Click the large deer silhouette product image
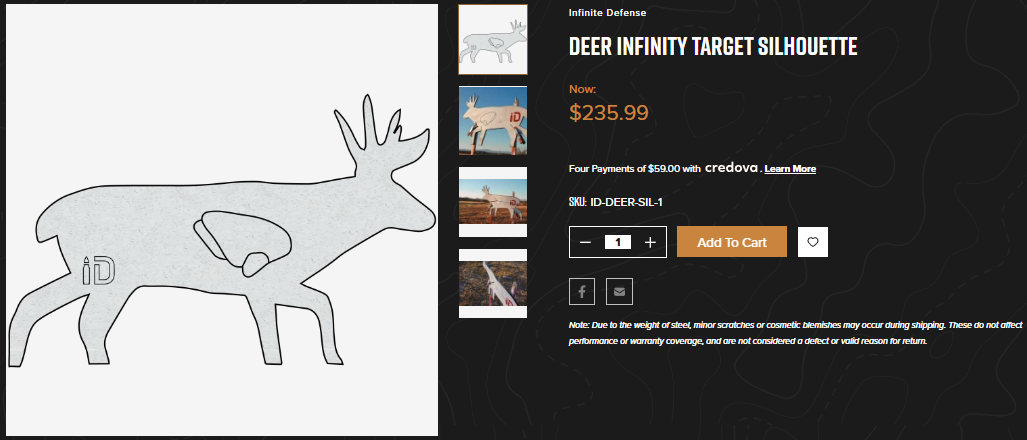The height and width of the screenshot is (440, 1027). [220, 220]
